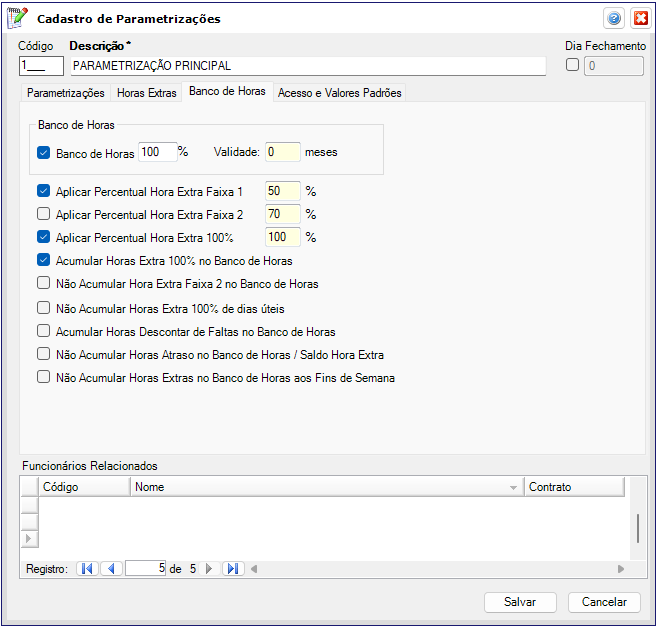Toggle the Dia Fechamento checkbox

tap(572, 66)
